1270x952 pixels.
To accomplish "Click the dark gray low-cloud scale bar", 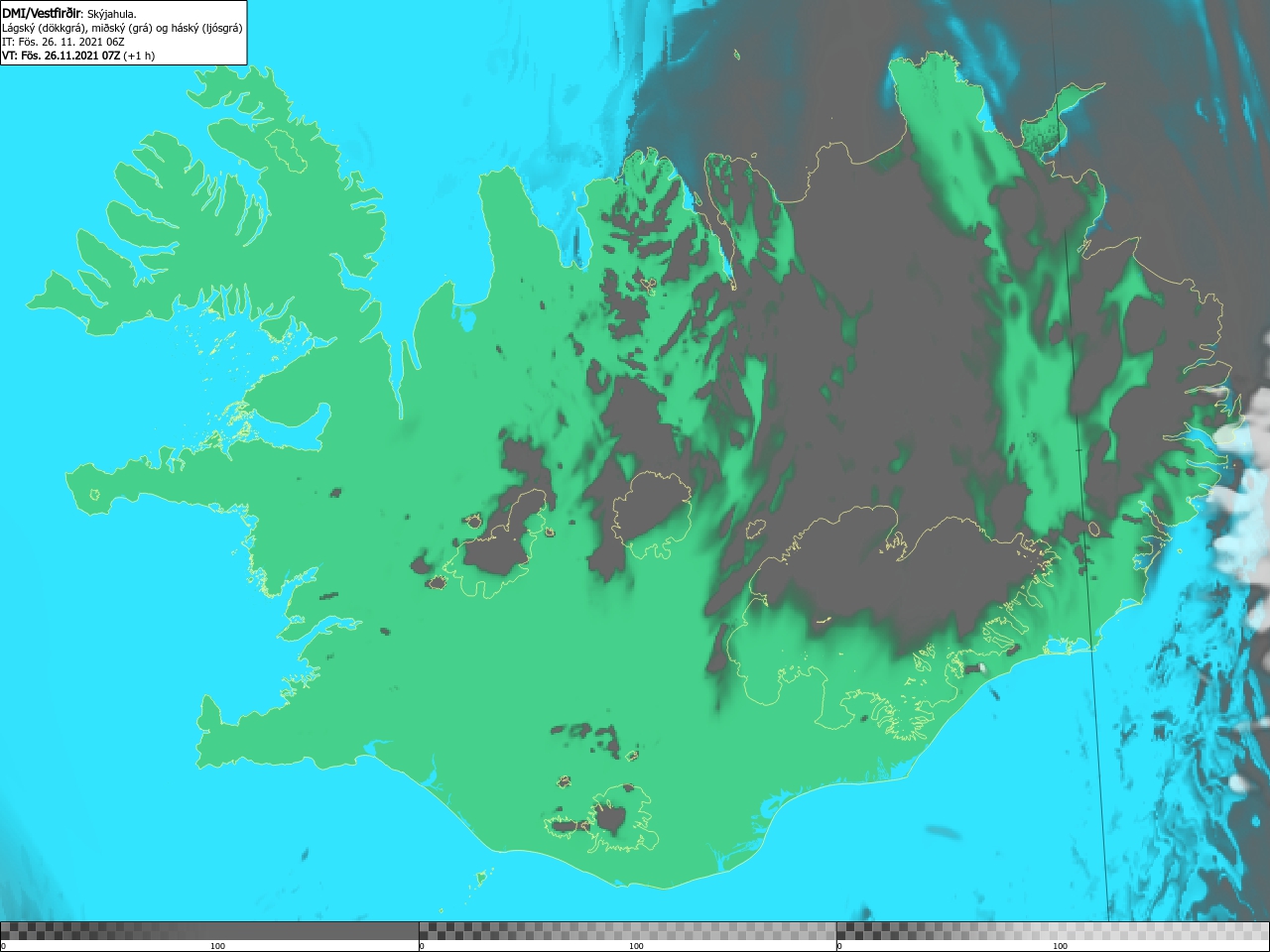I will coord(209,930).
